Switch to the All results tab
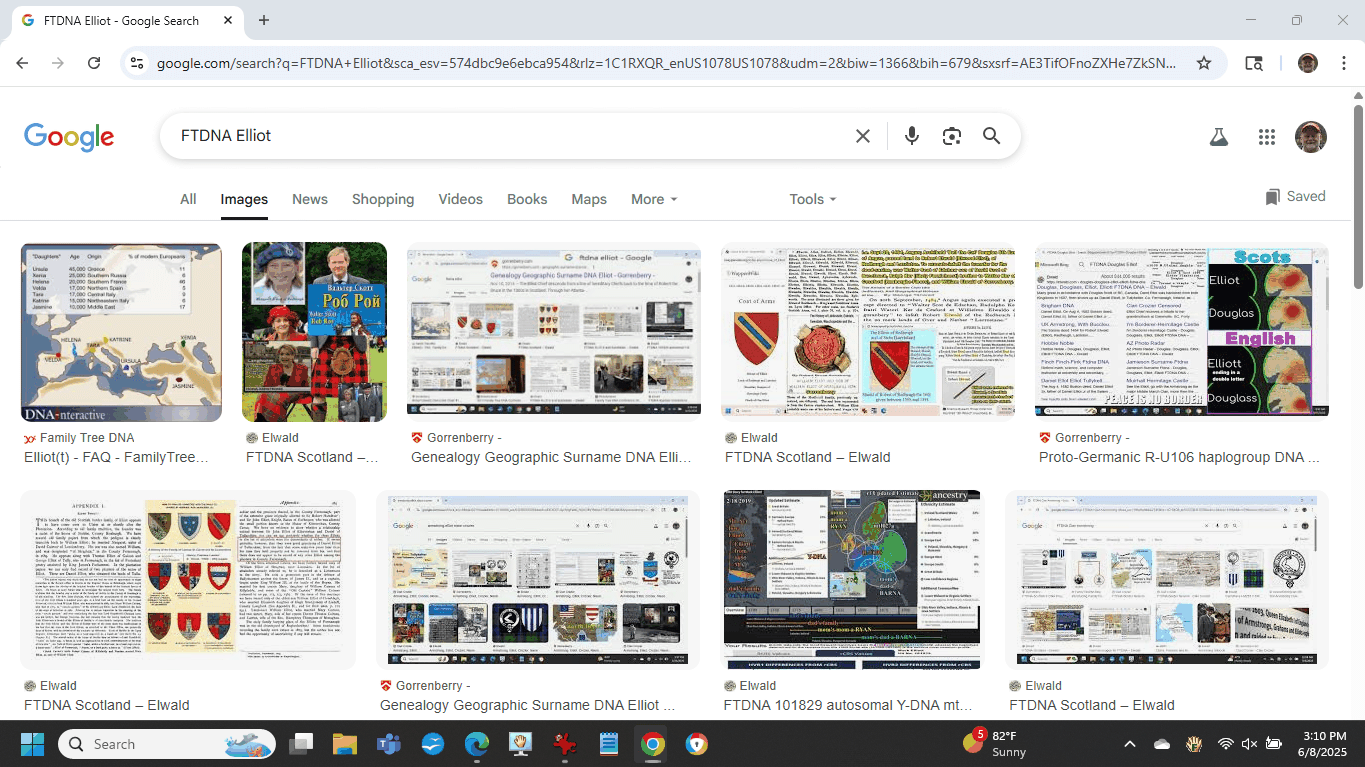The height and width of the screenshot is (767, 1365). 188,199
